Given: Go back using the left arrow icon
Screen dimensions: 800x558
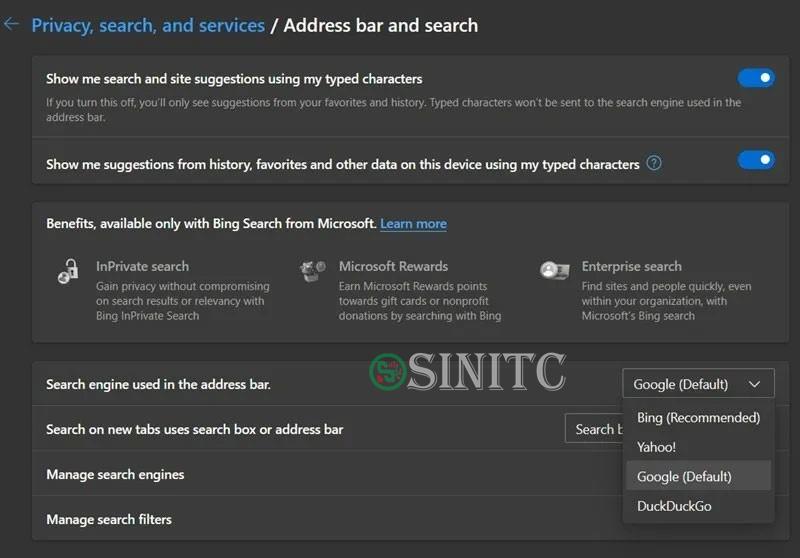Looking at the screenshot, I should coord(11,24).
